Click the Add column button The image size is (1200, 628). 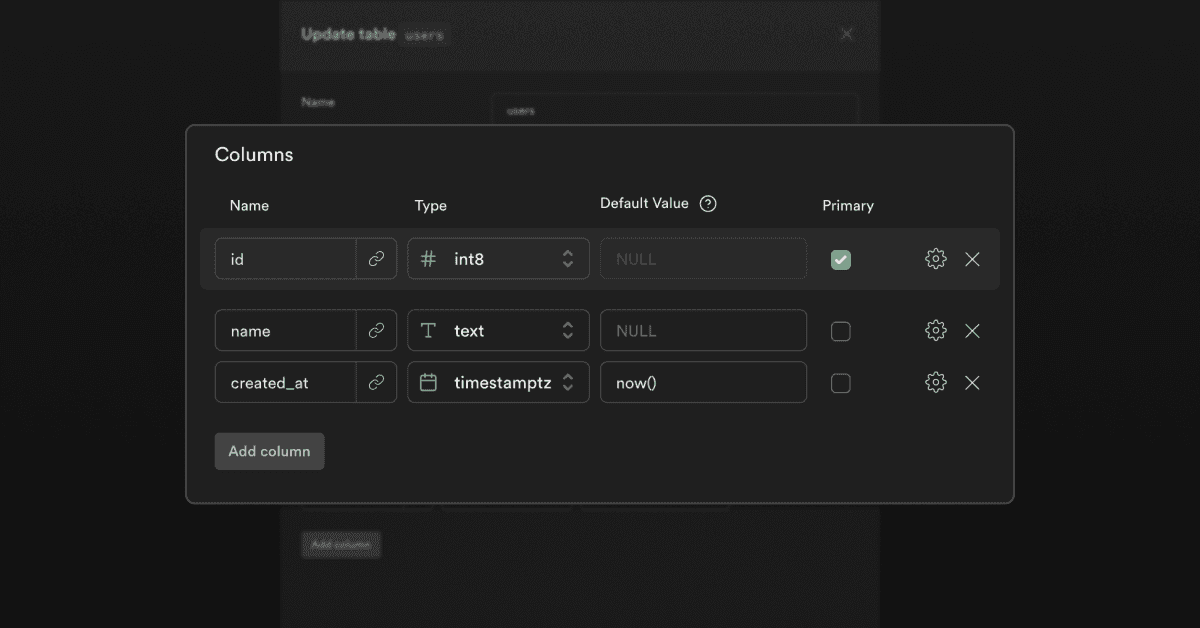pyautogui.click(x=269, y=451)
